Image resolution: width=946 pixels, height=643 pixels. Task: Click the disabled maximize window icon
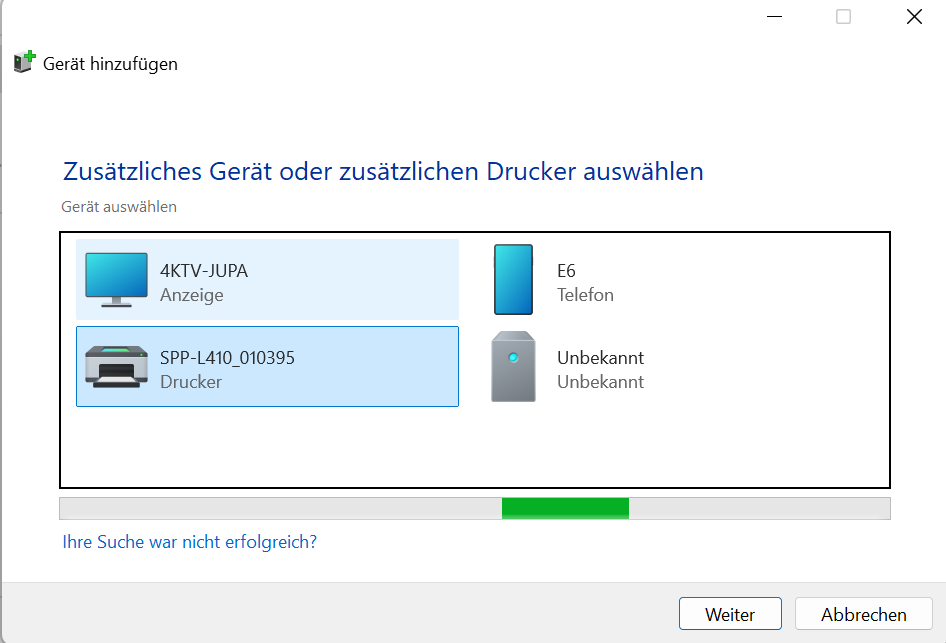843,17
